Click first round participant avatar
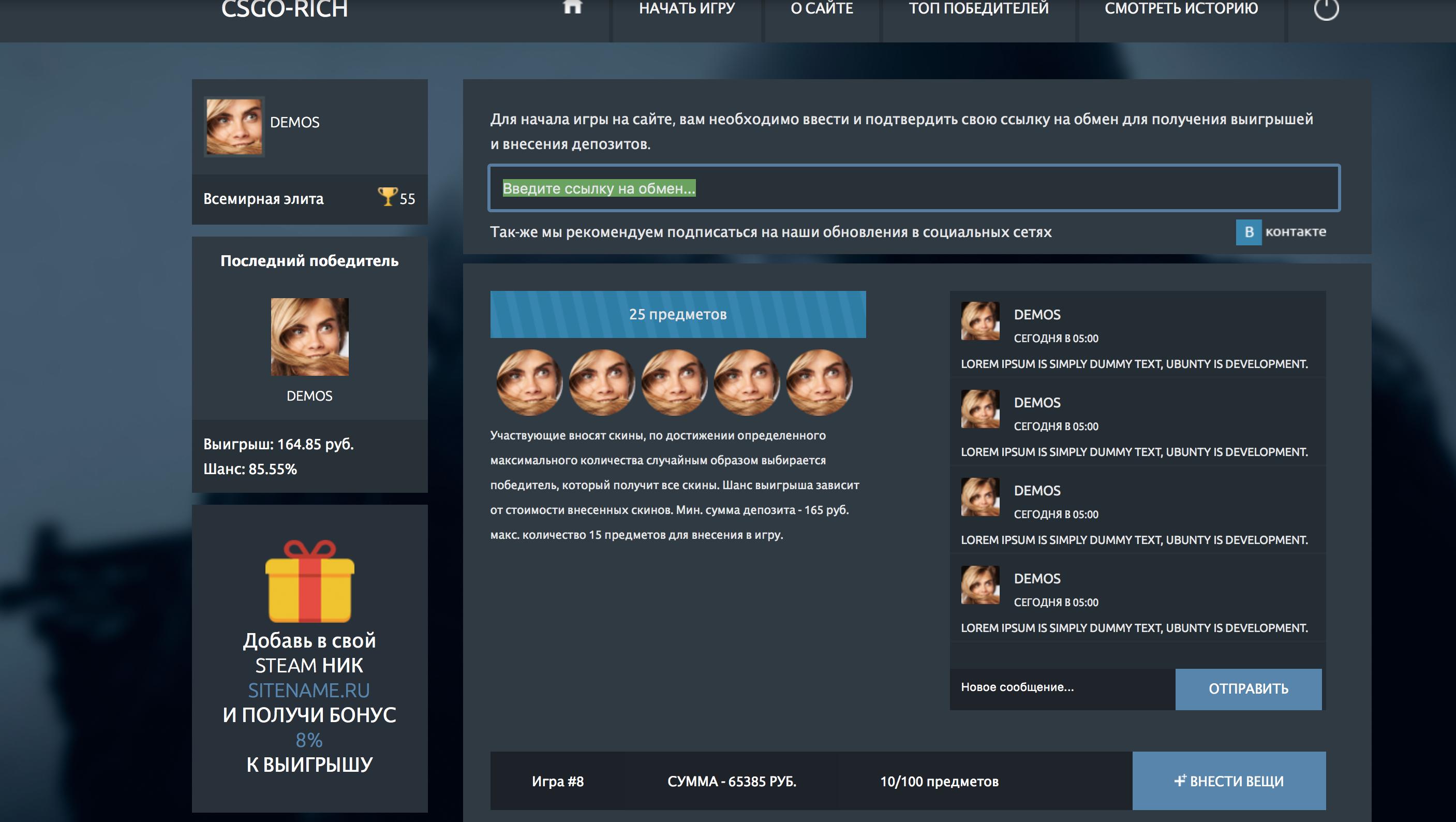This screenshot has width=1456, height=822. [529, 382]
